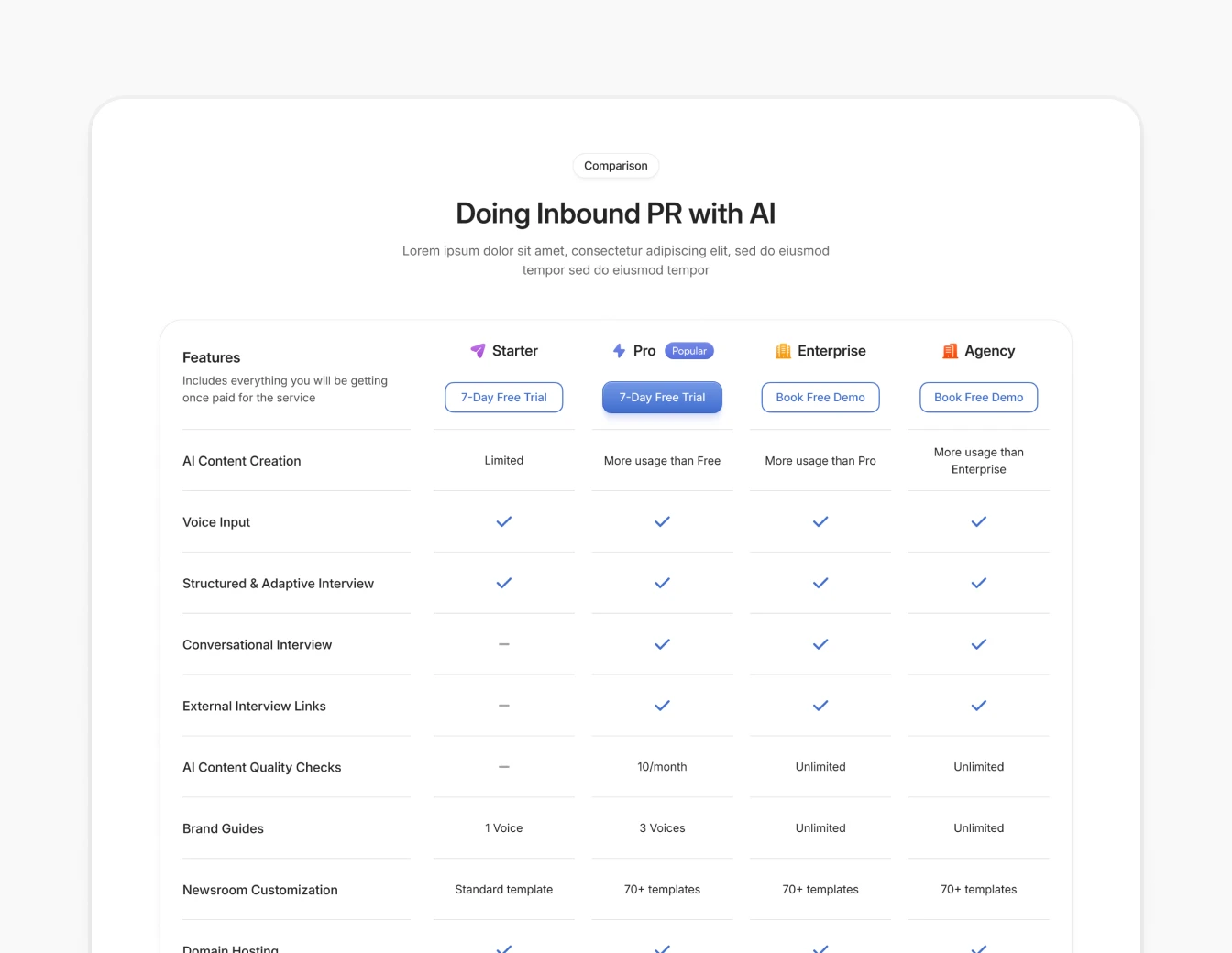Image resolution: width=1232 pixels, height=953 pixels.
Task: Click the Agency plan building icon
Action: pos(950,351)
